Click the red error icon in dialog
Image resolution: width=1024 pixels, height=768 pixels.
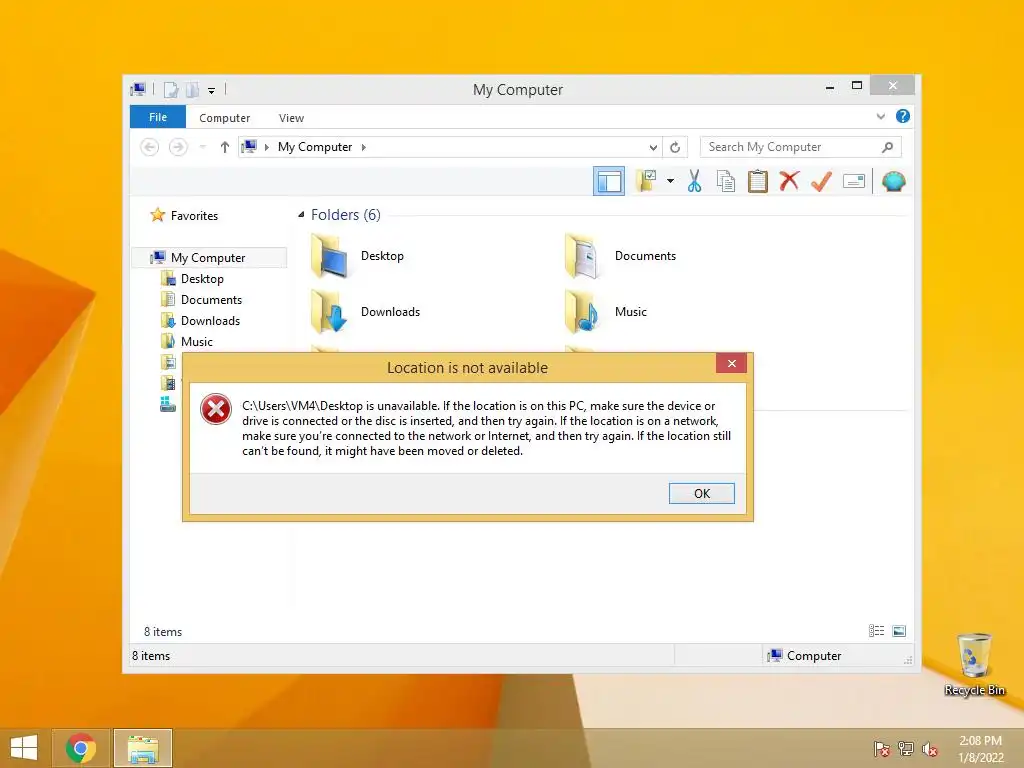[216, 409]
